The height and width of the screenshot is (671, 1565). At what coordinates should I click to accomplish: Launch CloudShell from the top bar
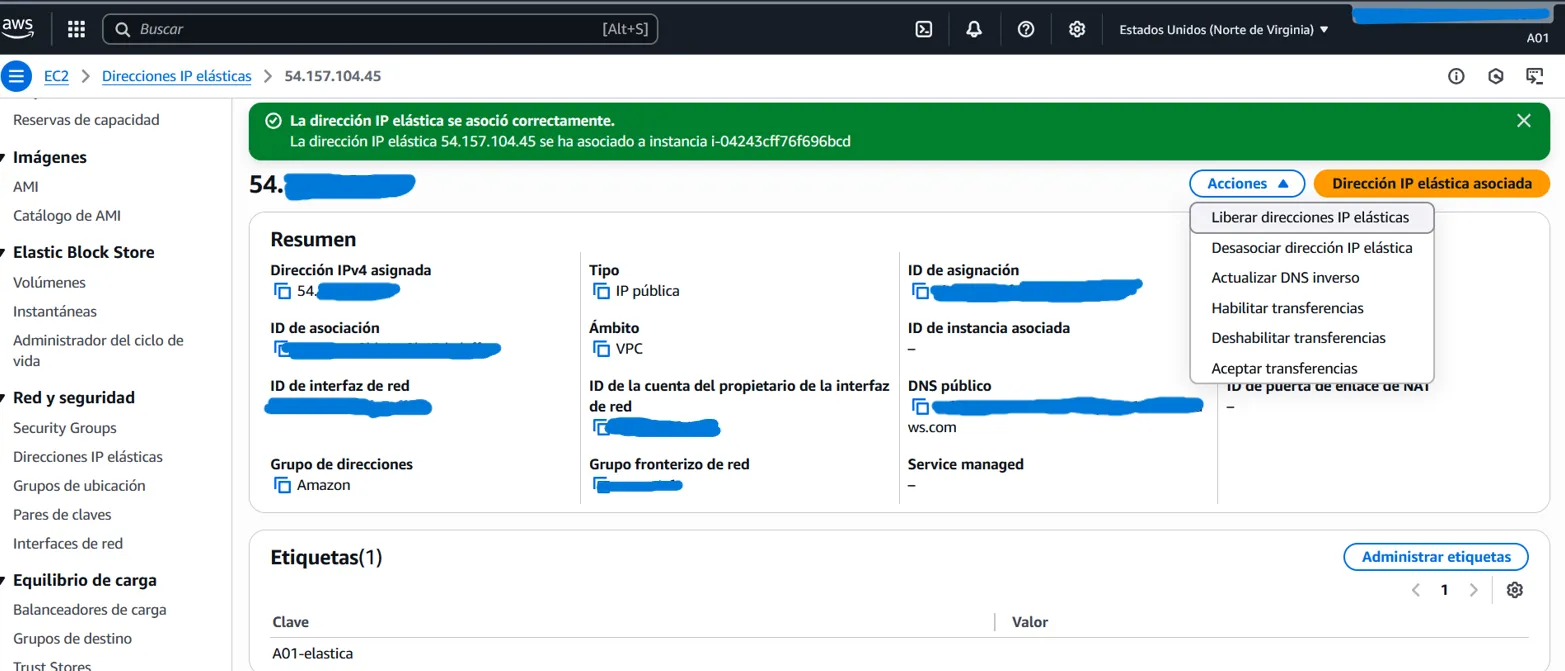(924, 30)
